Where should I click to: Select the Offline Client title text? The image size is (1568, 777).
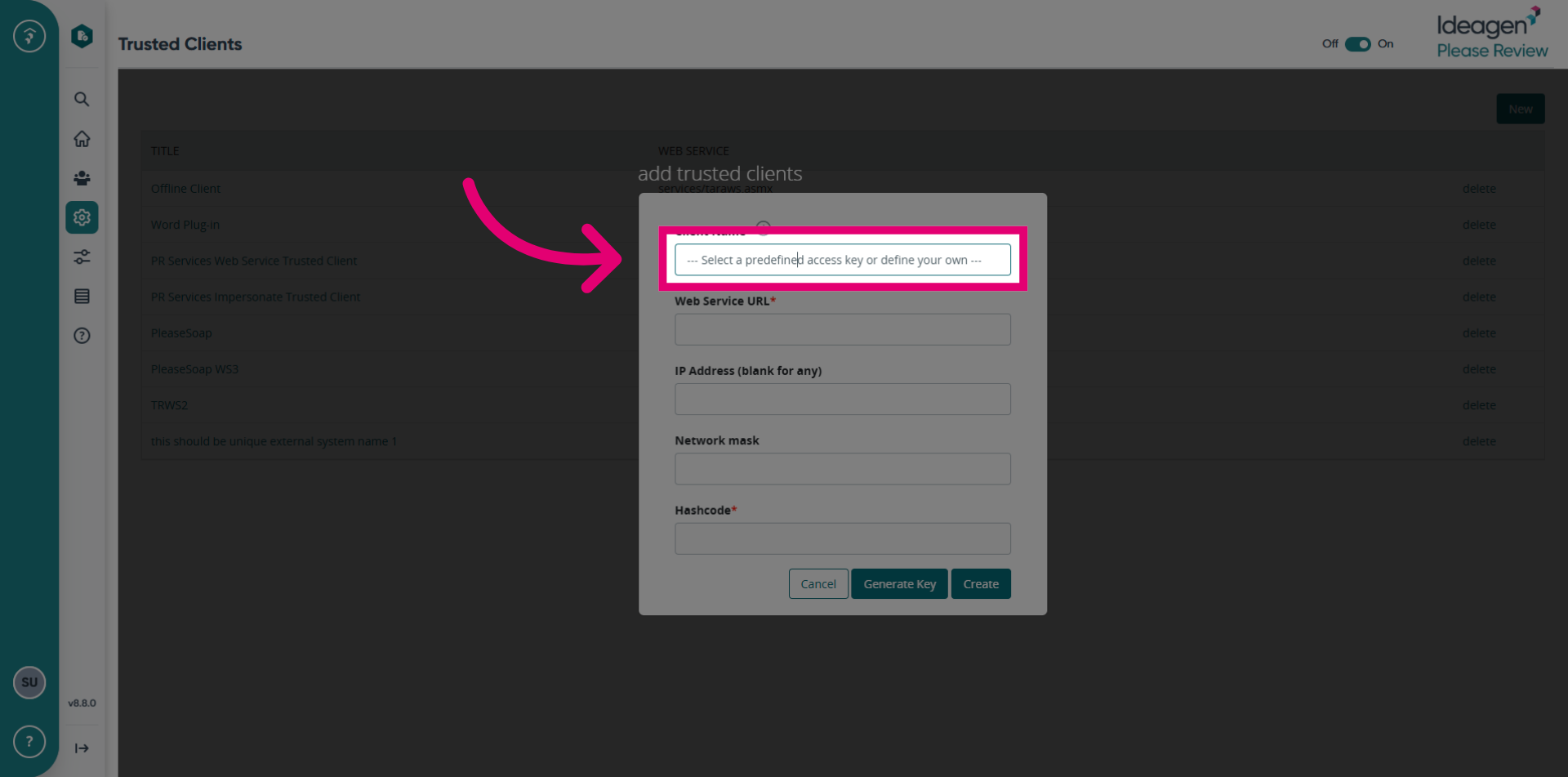(185, 189)
